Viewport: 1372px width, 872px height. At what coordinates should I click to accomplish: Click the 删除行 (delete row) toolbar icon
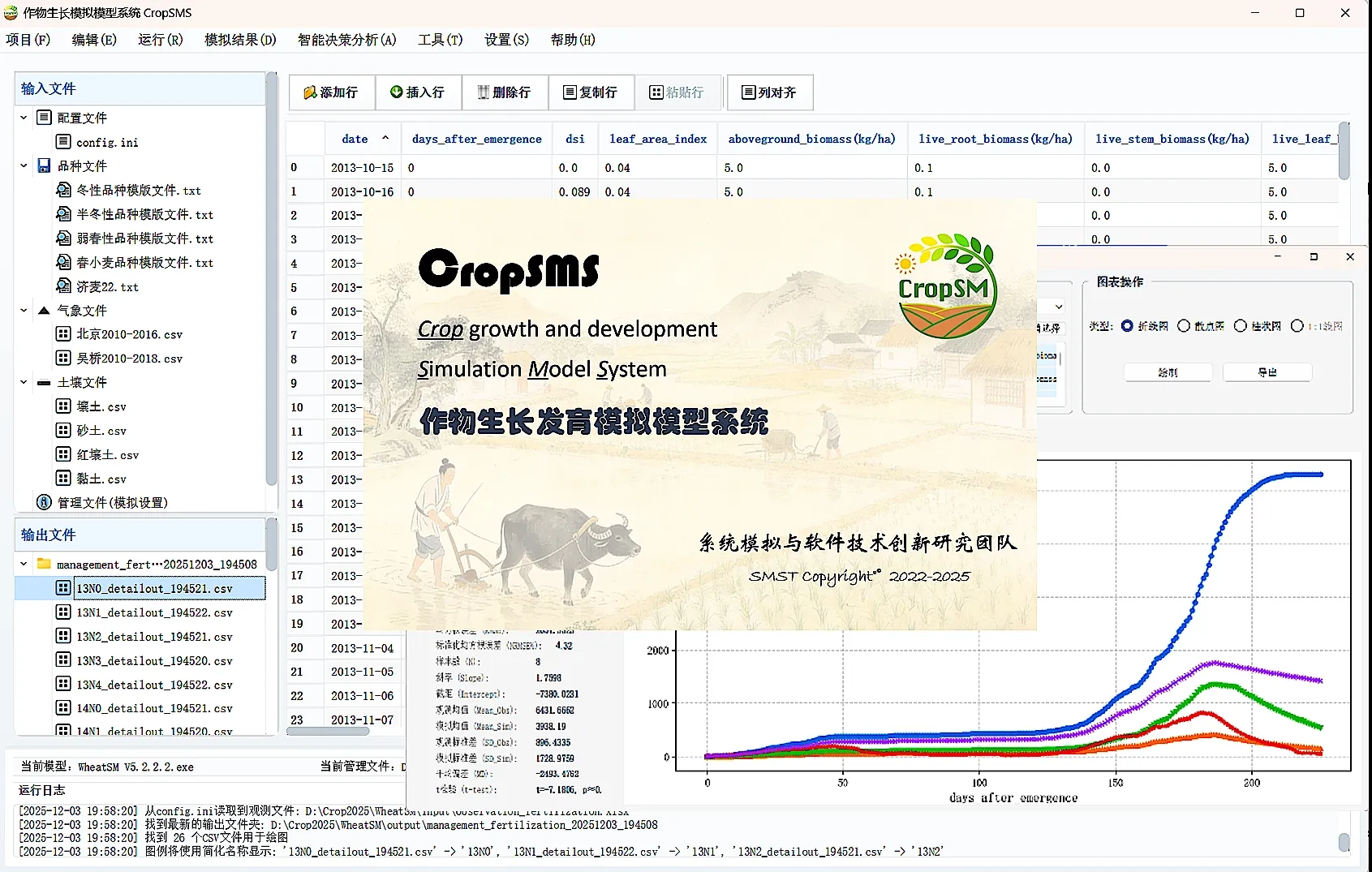484,92
